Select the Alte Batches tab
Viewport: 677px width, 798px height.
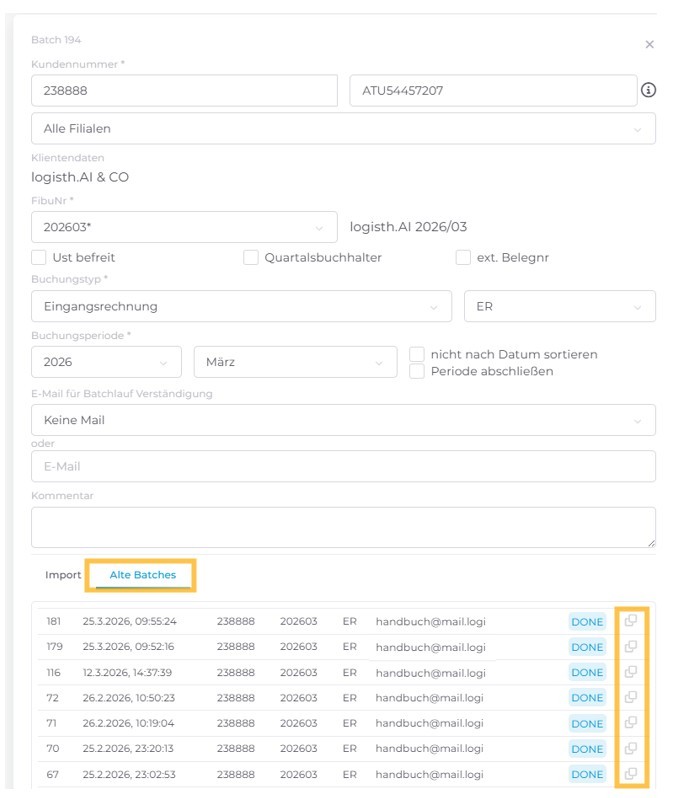[x=142, y=575]
